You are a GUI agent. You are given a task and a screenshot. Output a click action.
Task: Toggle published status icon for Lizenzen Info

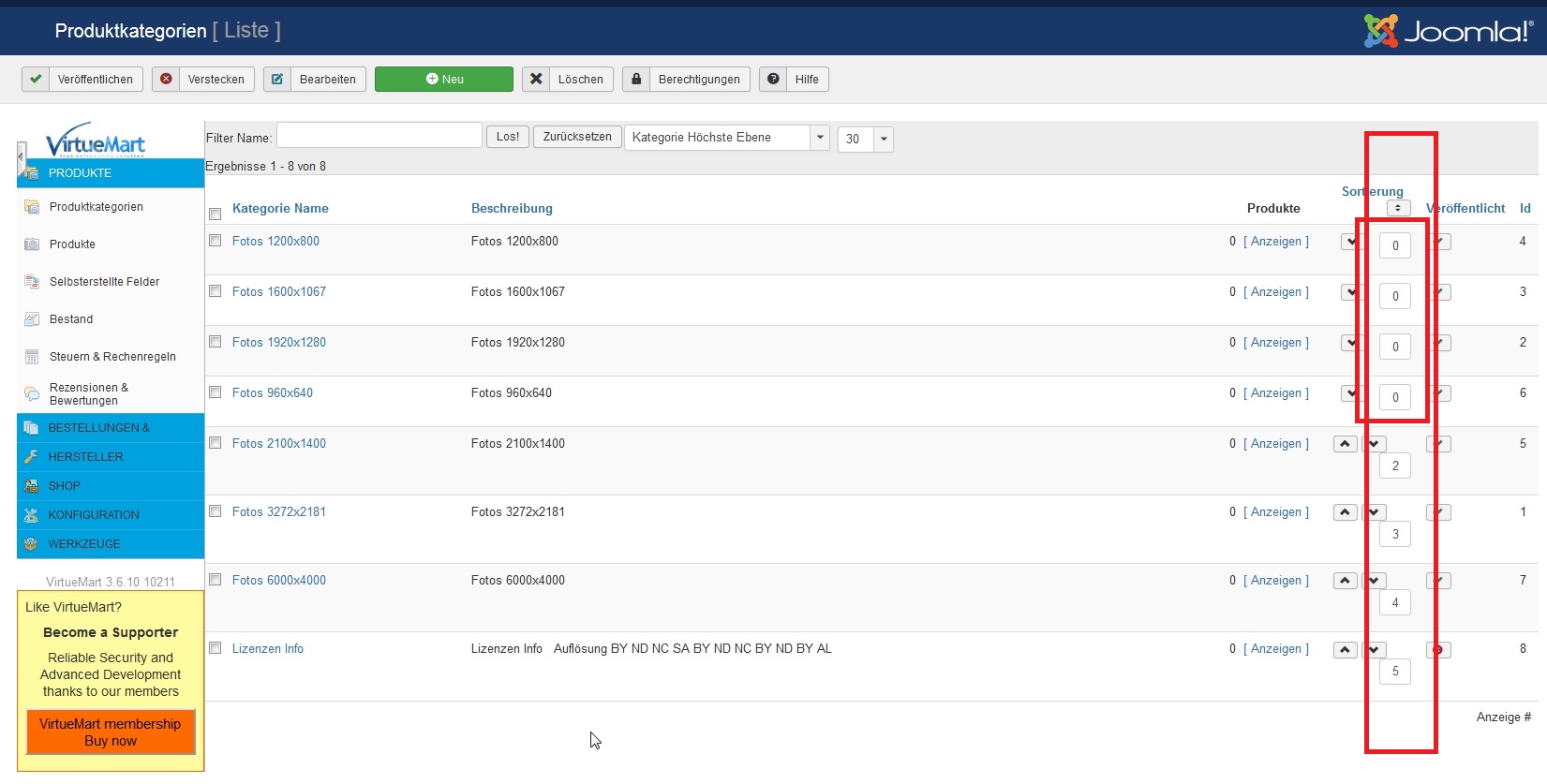(1437, 650)
